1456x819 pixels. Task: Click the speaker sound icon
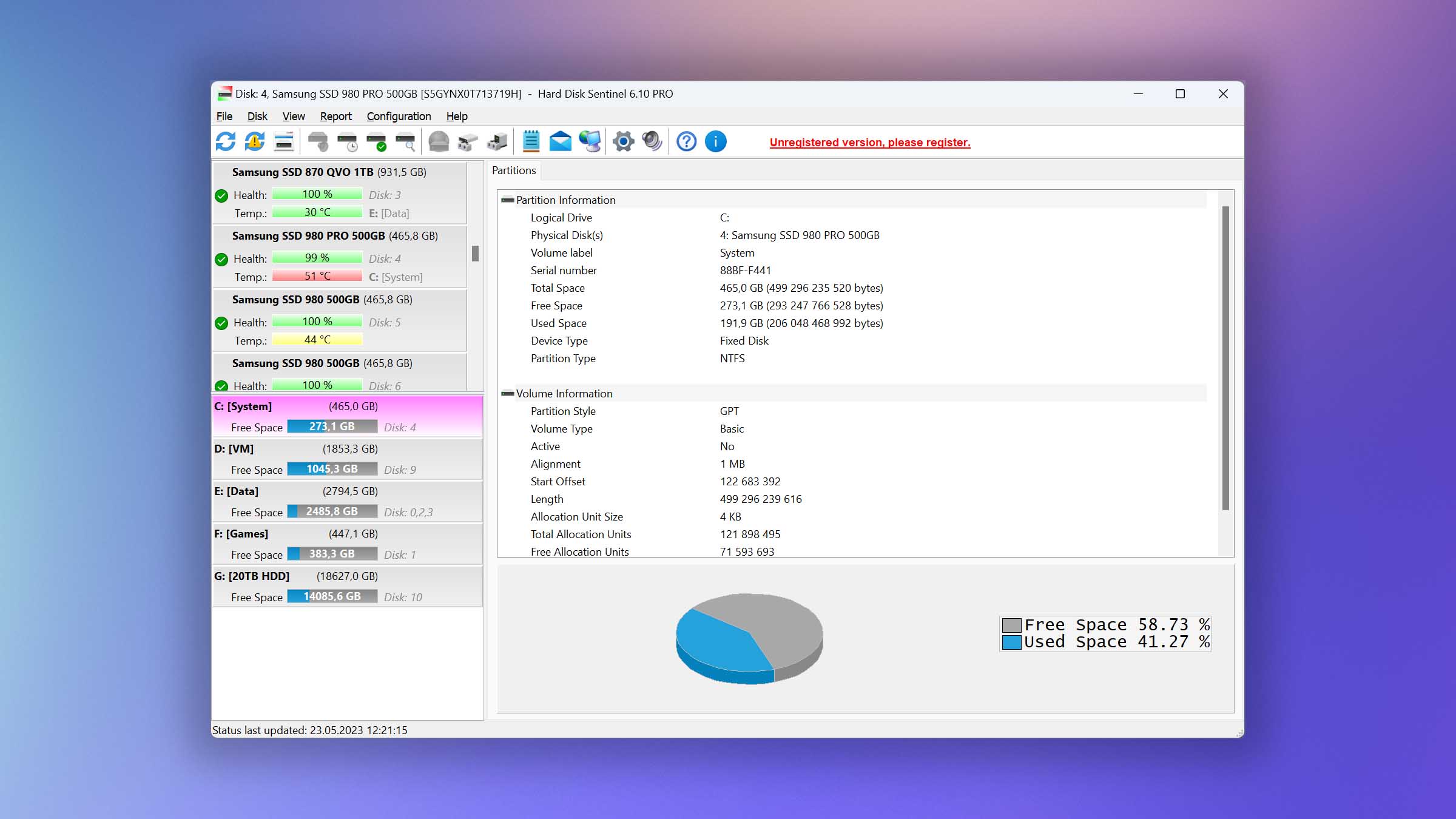(652, 142)
